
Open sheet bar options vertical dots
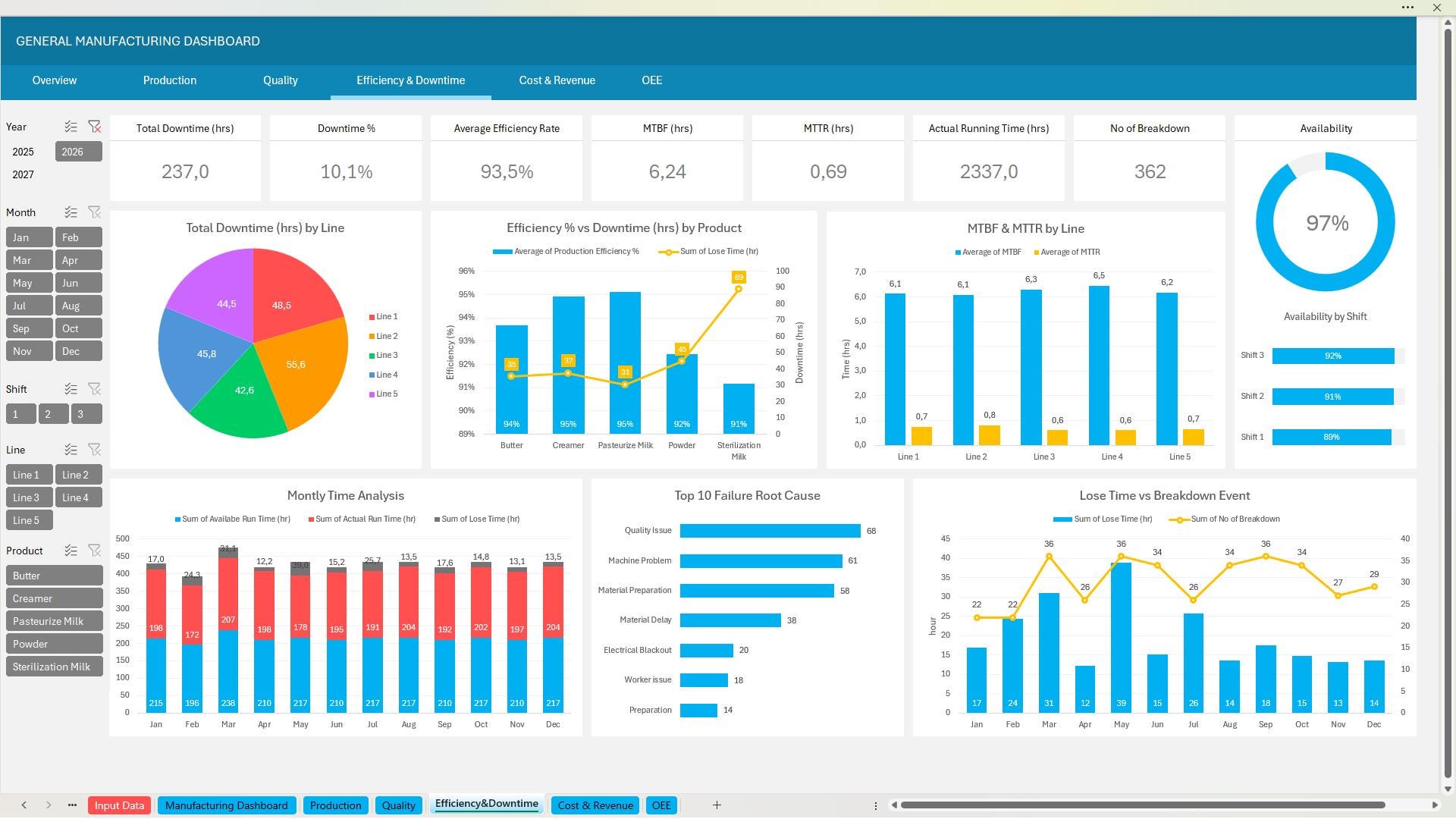tap(876, 805)
